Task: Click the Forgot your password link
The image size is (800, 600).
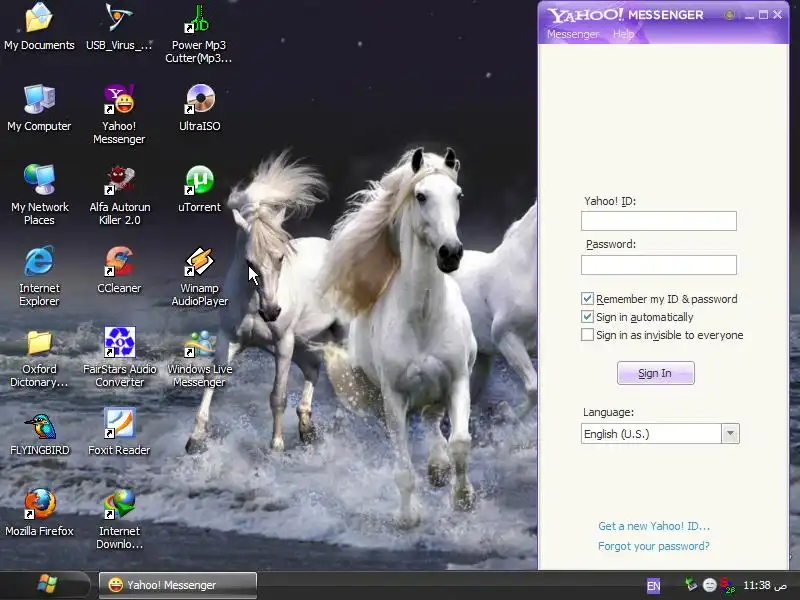Action: [654, 546]
